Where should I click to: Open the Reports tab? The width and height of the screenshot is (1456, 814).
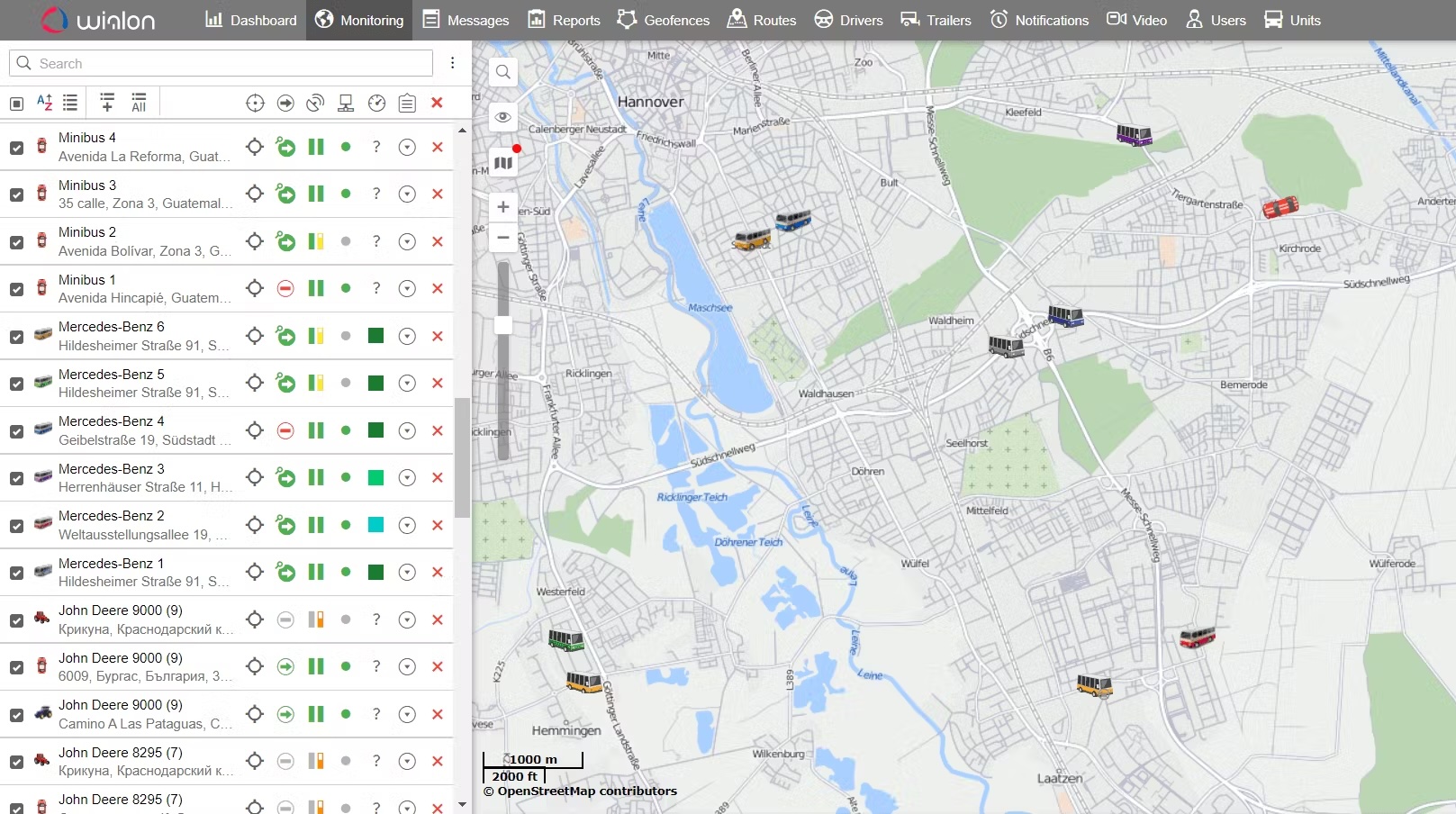(x=564, y=20)
